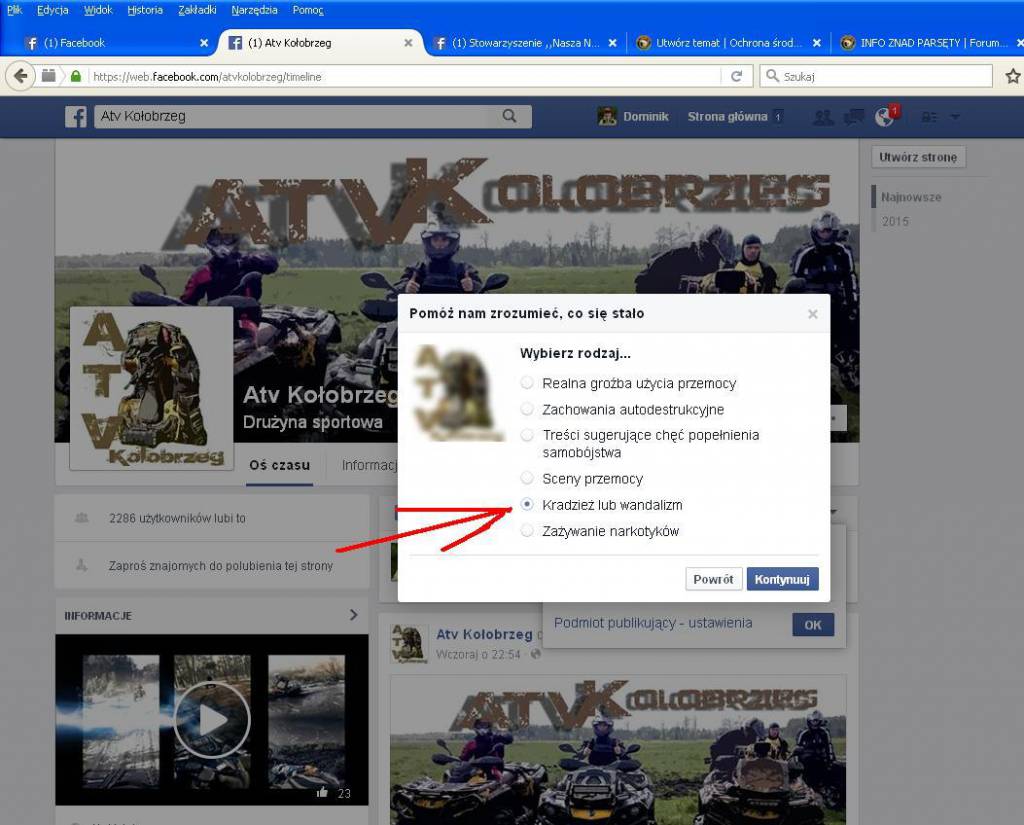
Task: Click the green padlock security icon
Action: click(76, 76)
